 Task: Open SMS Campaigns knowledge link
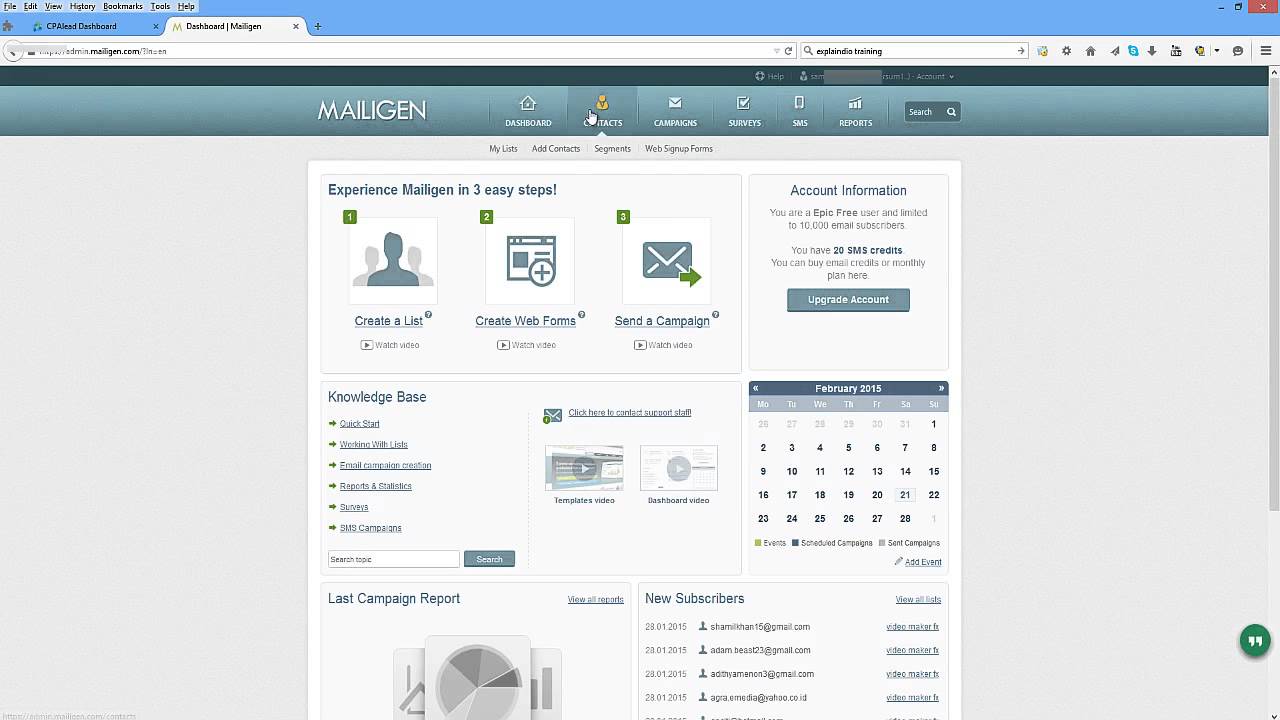(370, 528)
